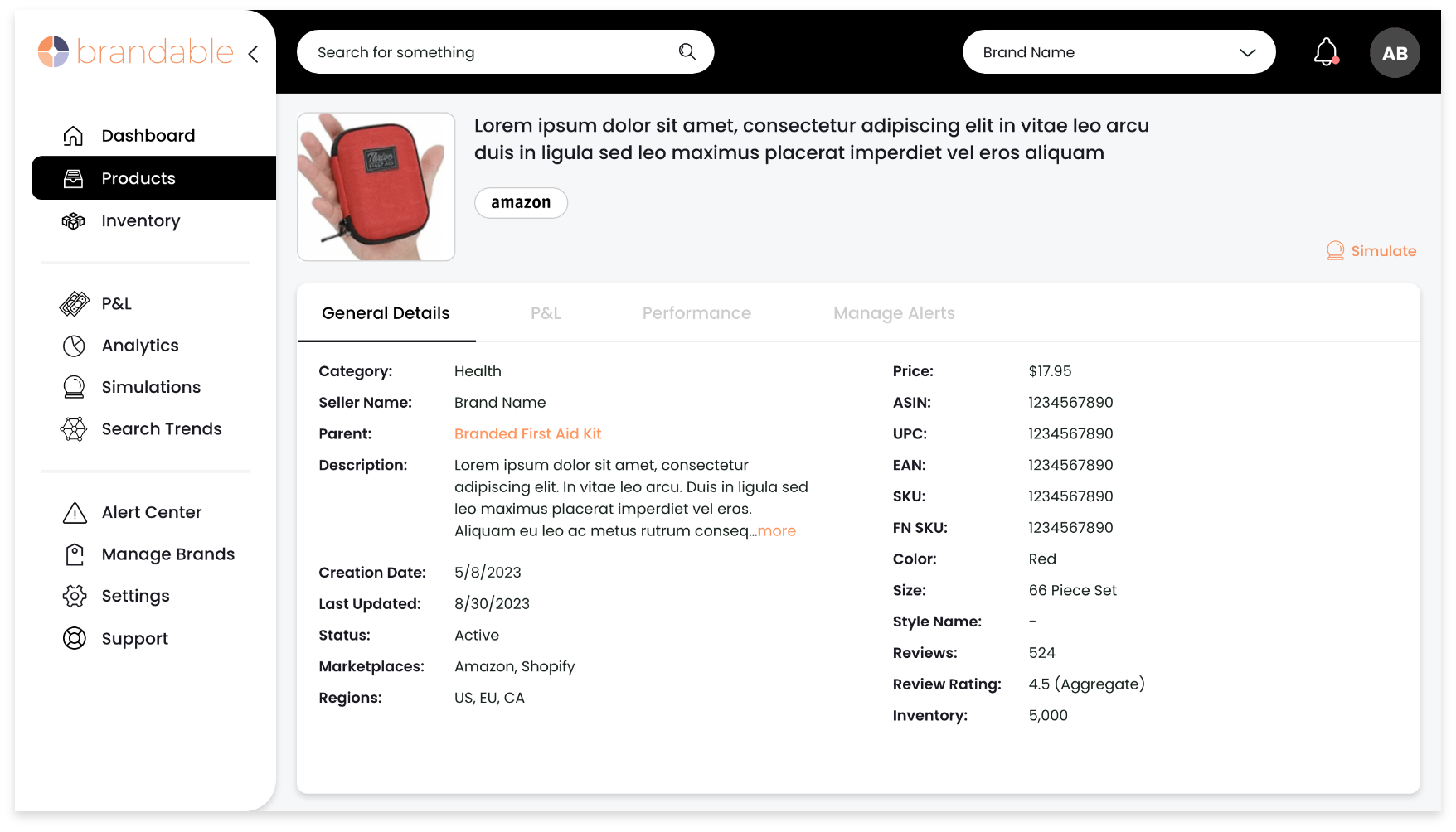Image resolution: width=1456 pixels, height=832 pixels.
Task: Open the Manage Alerts tab
Action: pos(894,313)
